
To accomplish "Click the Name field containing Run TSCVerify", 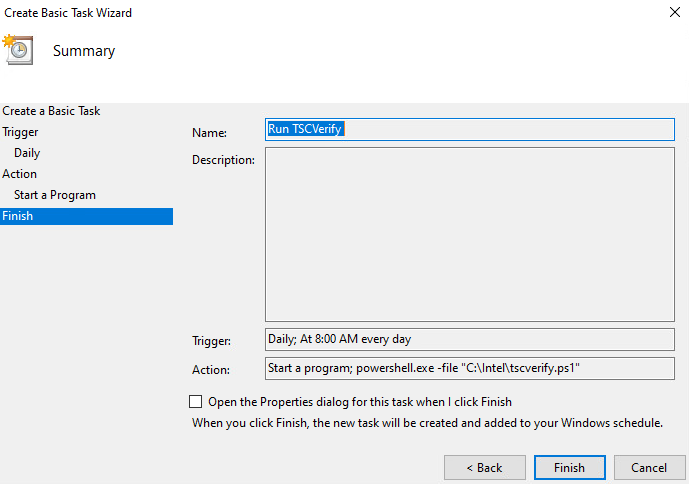I will 469,130.
